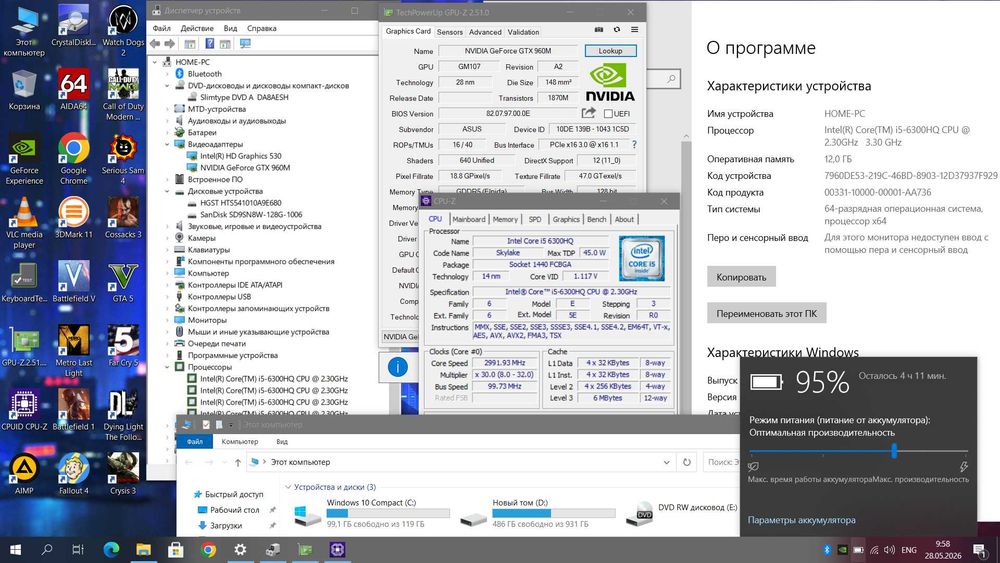Viewport: 1000px width, 563px height.
Task: Collapse HOME-PC root node in Device Manager
Action: click(x=155, y=62)
